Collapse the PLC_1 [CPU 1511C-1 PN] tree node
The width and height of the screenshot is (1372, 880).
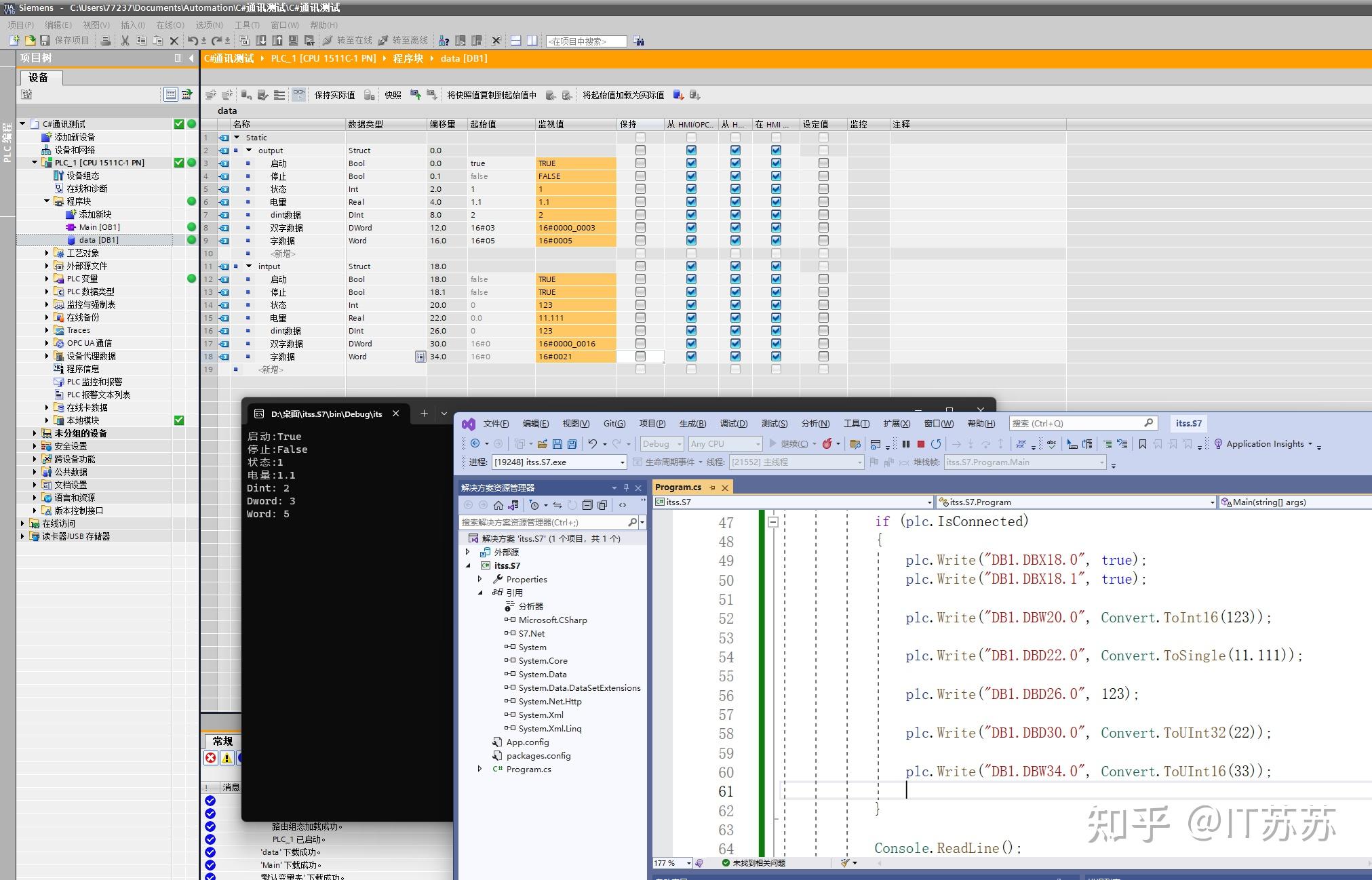coord(35,163)
